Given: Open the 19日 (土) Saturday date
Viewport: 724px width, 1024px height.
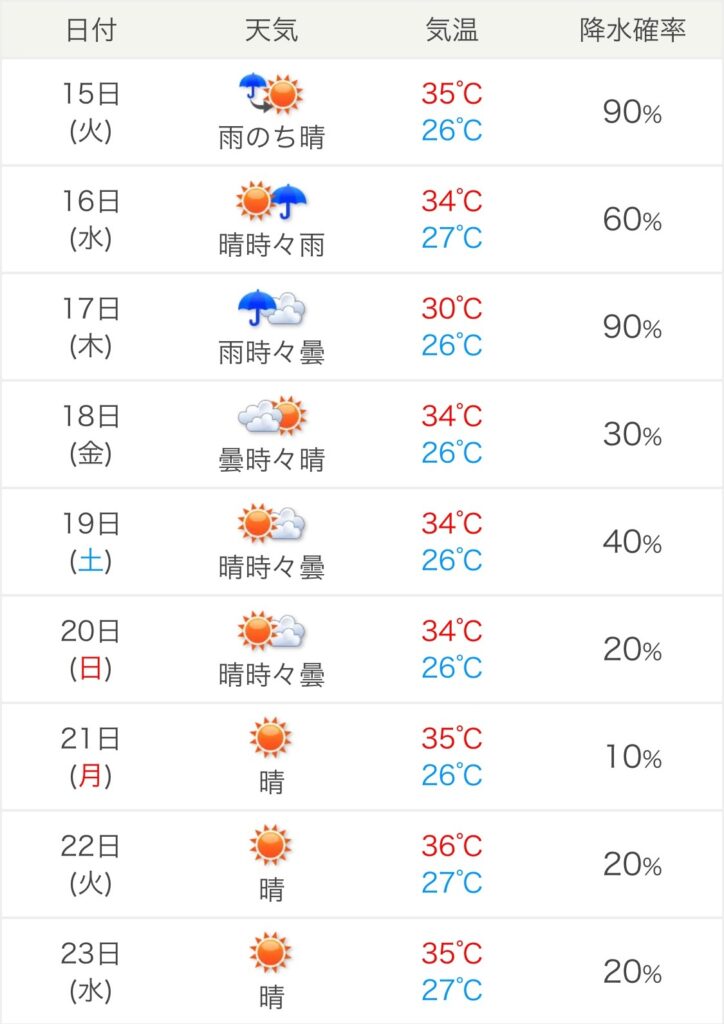Looking at the screenshot, I should tap(91, 541).
